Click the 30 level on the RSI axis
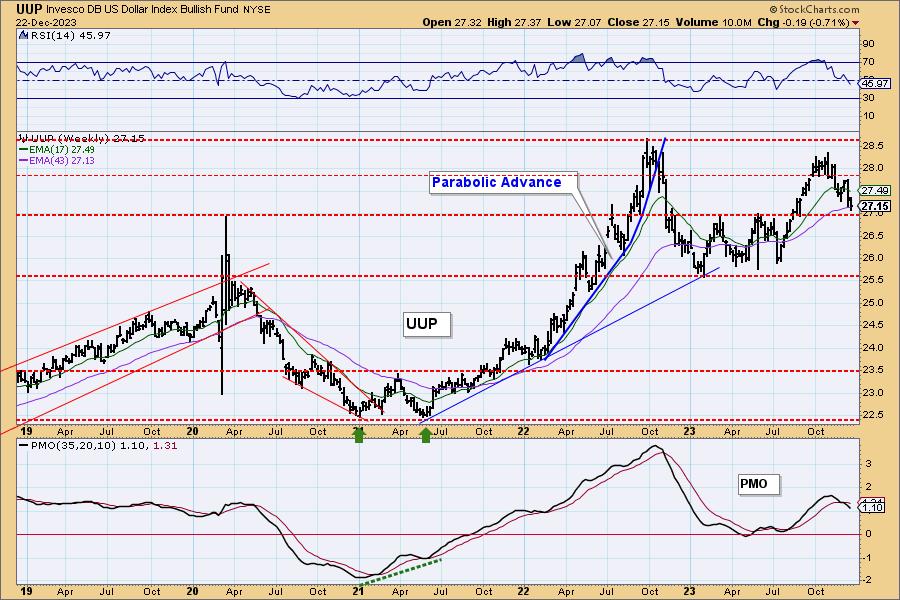This screenshot has width=900, height=600. [868, 98]
